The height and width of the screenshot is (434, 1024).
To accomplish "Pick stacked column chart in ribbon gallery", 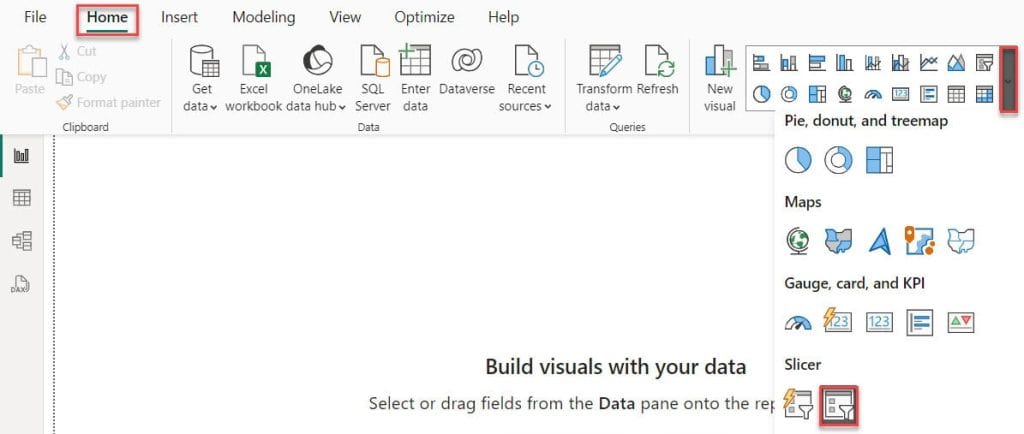I will coord(789,63).
